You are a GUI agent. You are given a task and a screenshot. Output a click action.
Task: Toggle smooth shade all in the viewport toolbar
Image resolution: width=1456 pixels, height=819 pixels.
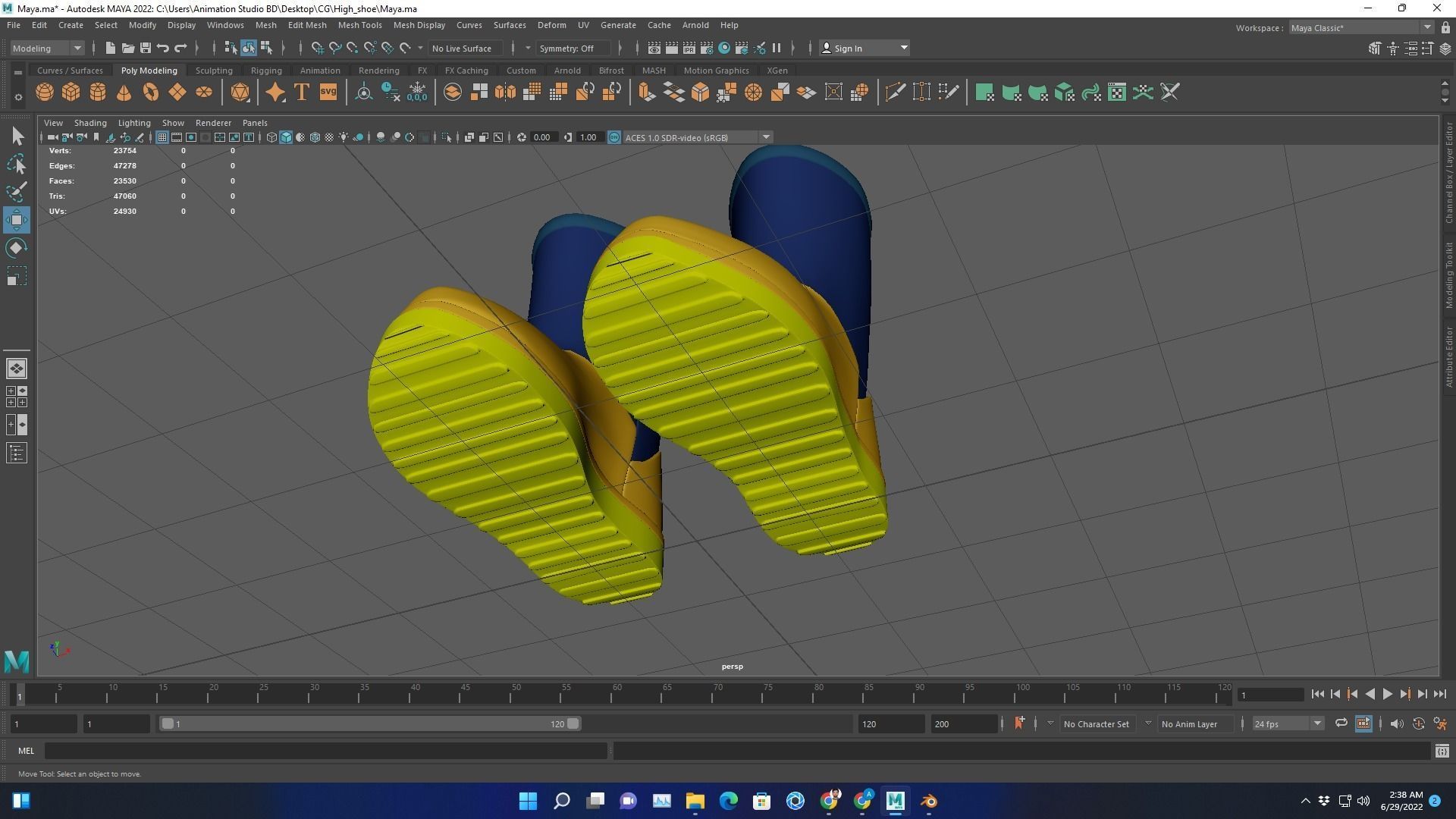coord(286,137)
